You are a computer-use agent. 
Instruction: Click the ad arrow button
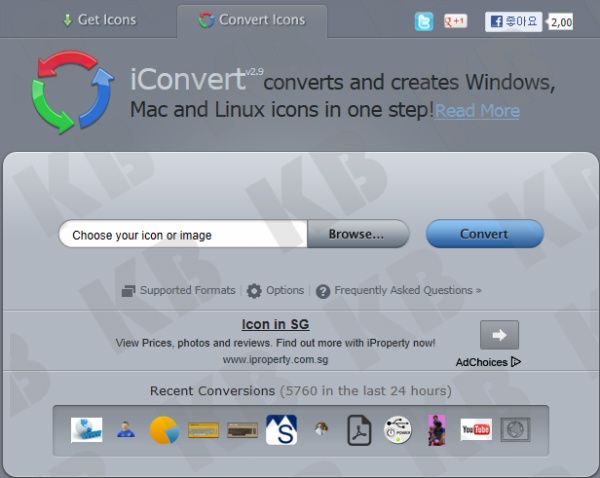click(x=499, y=335)
